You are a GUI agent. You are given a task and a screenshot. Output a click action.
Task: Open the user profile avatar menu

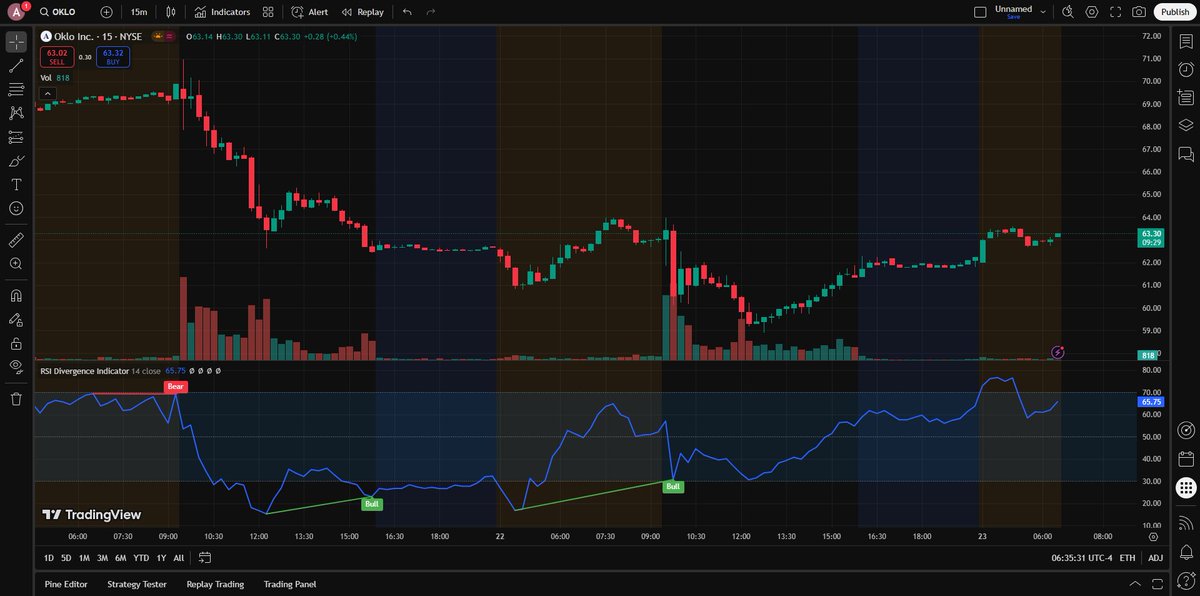pyautogui.click(x=17, y=12)
